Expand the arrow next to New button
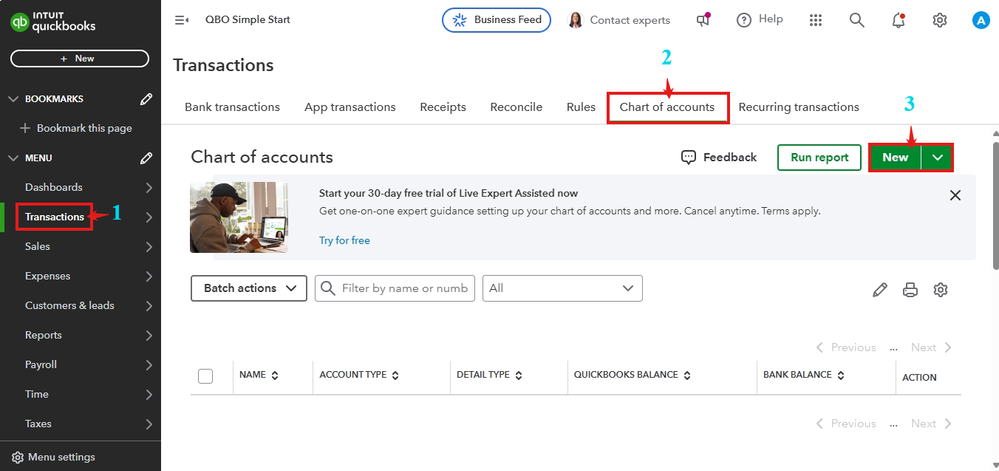 click(937, 157)
